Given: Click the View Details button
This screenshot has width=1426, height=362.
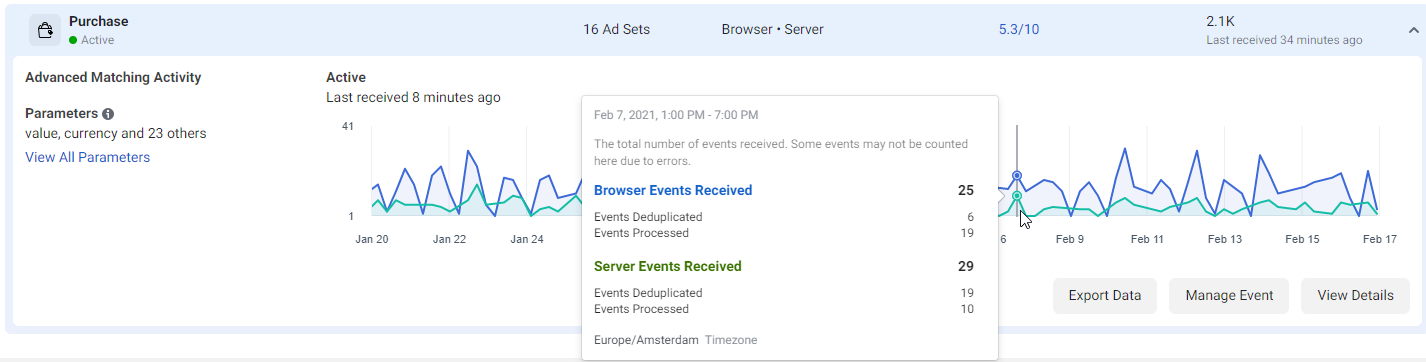Looking at the screenshot, I should pyautogui.click(x=1355, y=295).
